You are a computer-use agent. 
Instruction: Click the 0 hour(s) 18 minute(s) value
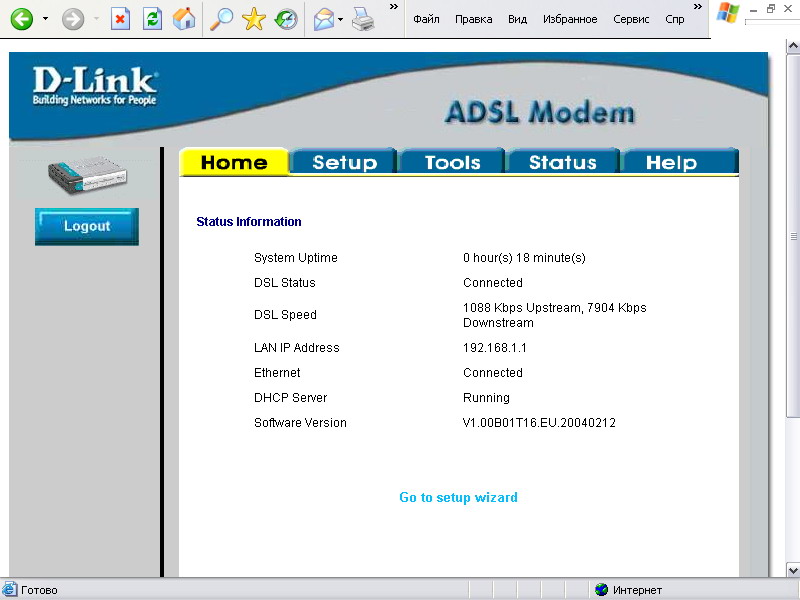(x=524, y=258)
